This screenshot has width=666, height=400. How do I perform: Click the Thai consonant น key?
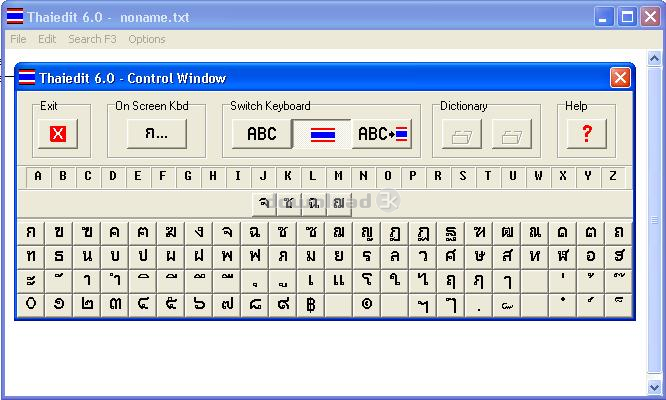tap(87, 256)
